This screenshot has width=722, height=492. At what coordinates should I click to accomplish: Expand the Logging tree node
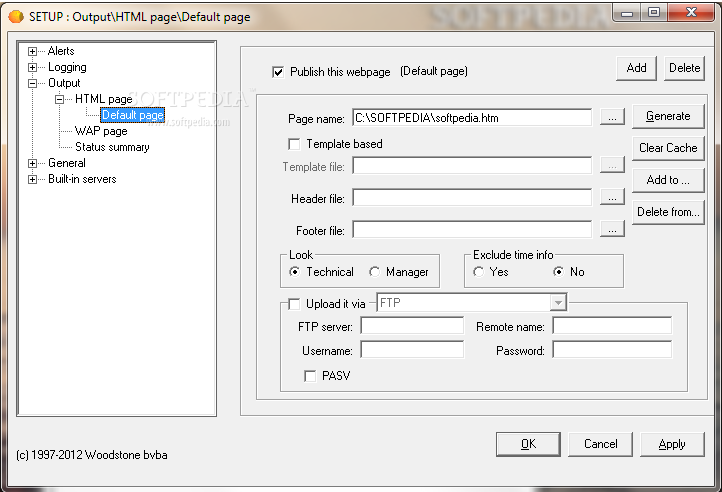(32, 68)
